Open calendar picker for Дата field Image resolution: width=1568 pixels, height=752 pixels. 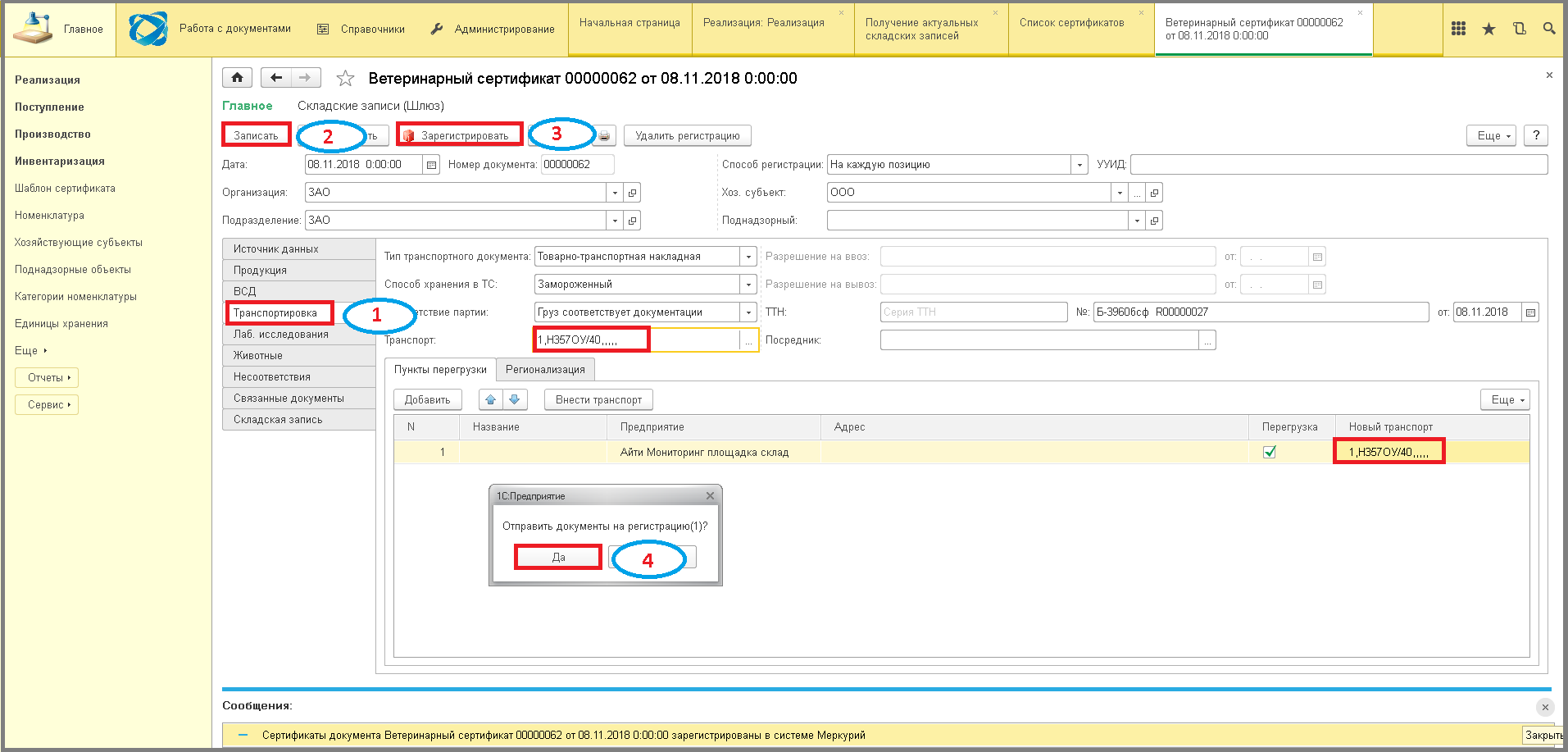coord(431,165)
